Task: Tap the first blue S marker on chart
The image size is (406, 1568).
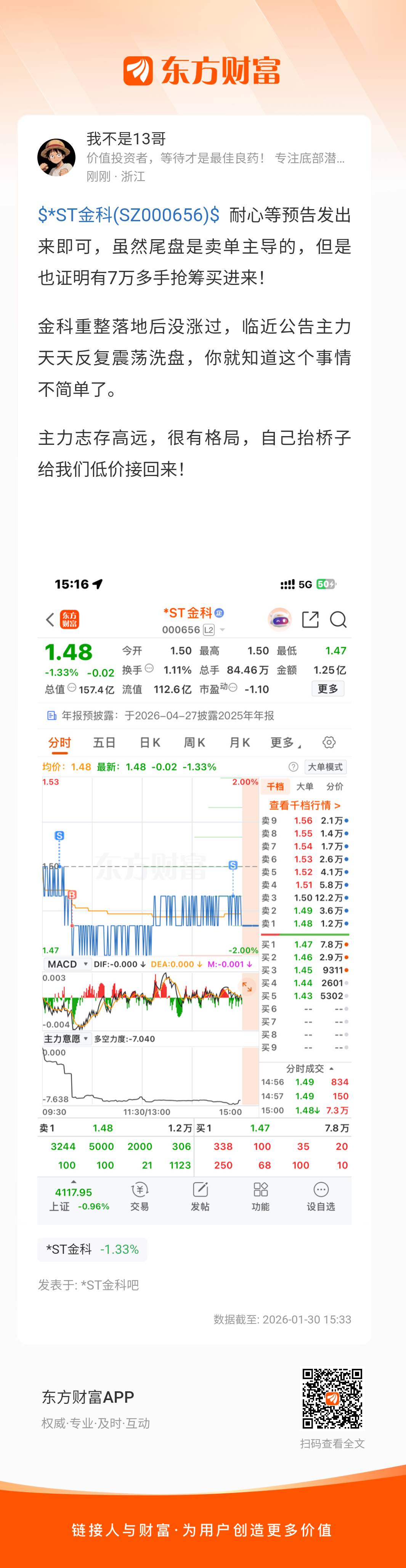Action: click(x=59, y=835)
